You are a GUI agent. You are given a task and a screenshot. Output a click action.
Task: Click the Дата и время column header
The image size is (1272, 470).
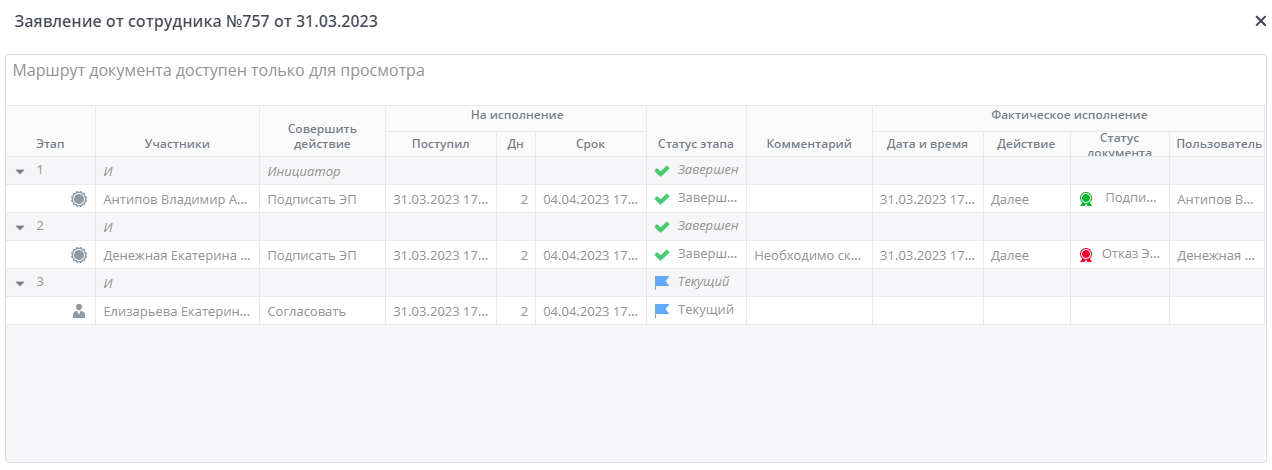coord(928,144)
